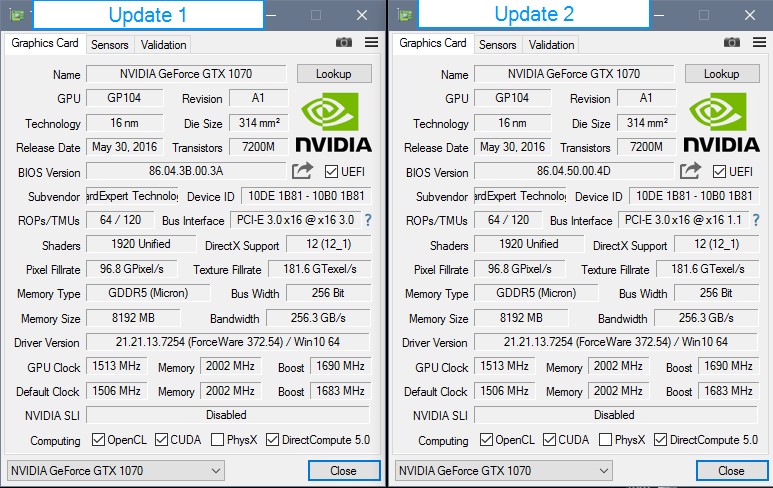Toggle CUDA checkbox in Update 2 window
This screenshot has width=773, height=488.
tap(549, 439)
